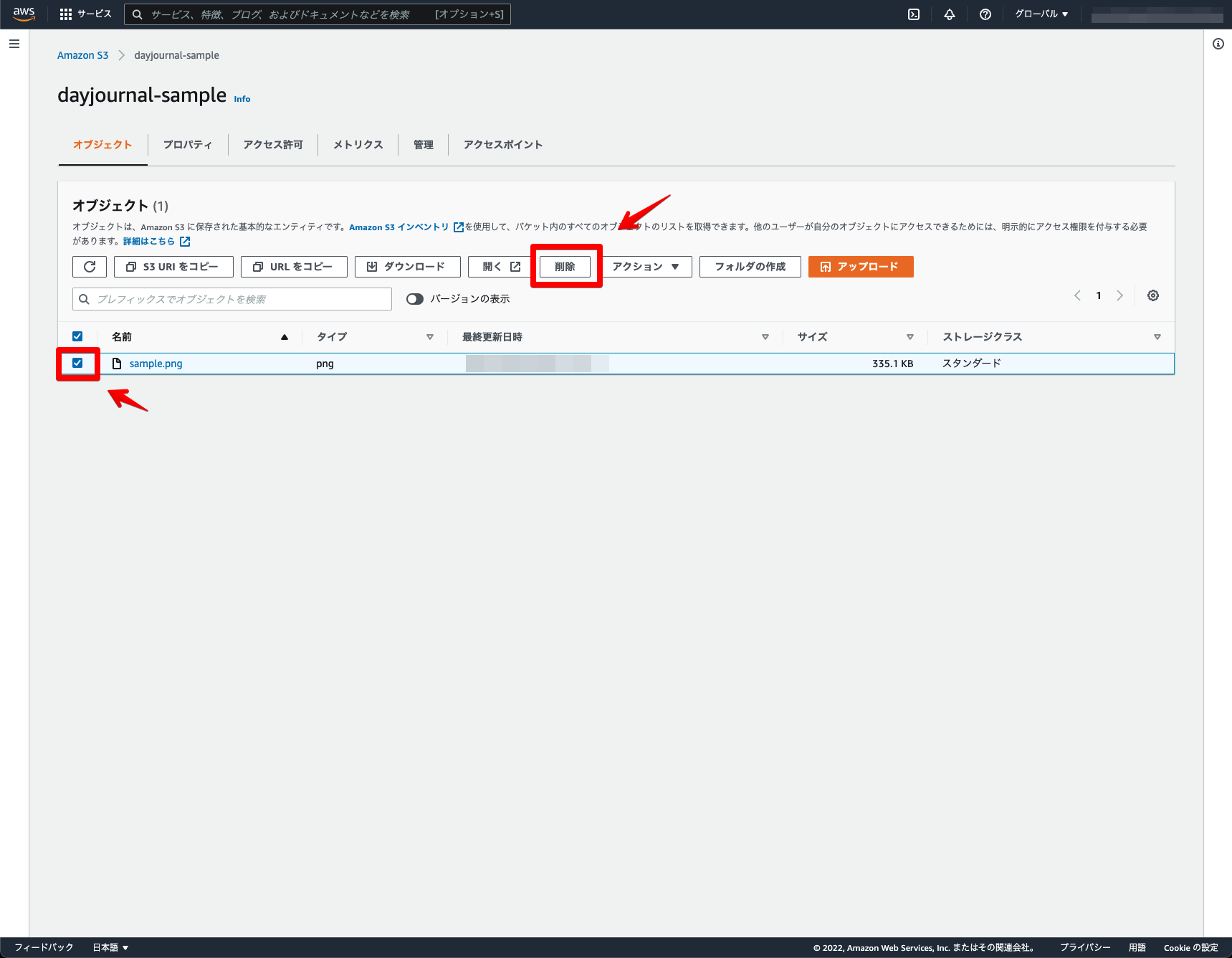Open Amazon S3 breadcrumb link
Image resolution: width=1232 pixels, height=958 pixels.
click(83, 55)
